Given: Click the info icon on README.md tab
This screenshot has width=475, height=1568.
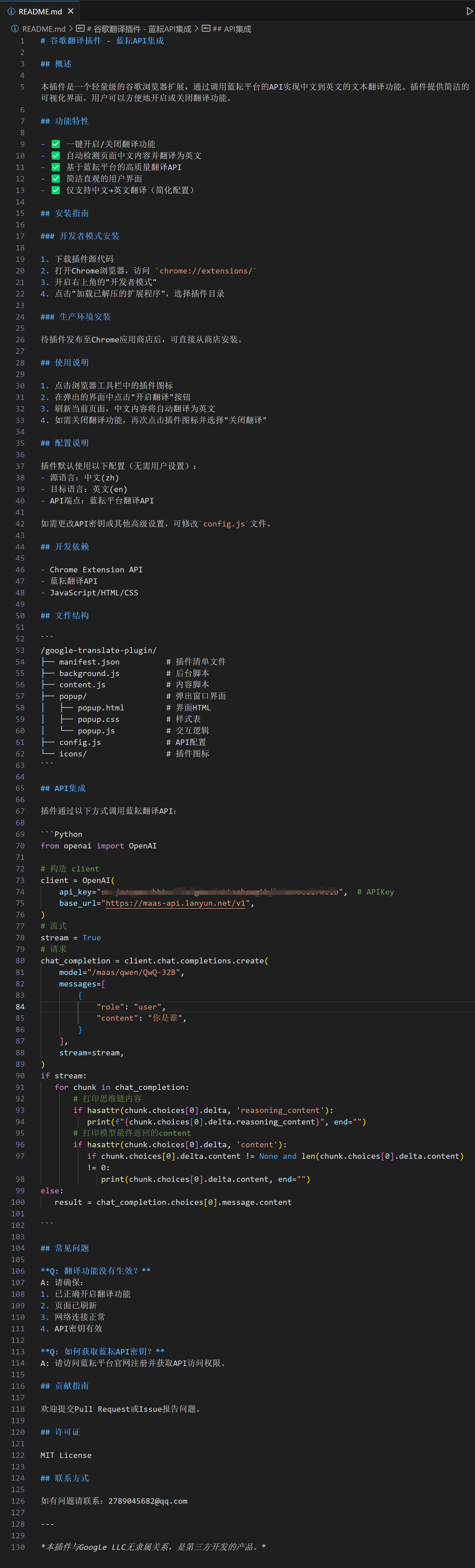Looking at the screenshot, I should click(x=11, y=11).
